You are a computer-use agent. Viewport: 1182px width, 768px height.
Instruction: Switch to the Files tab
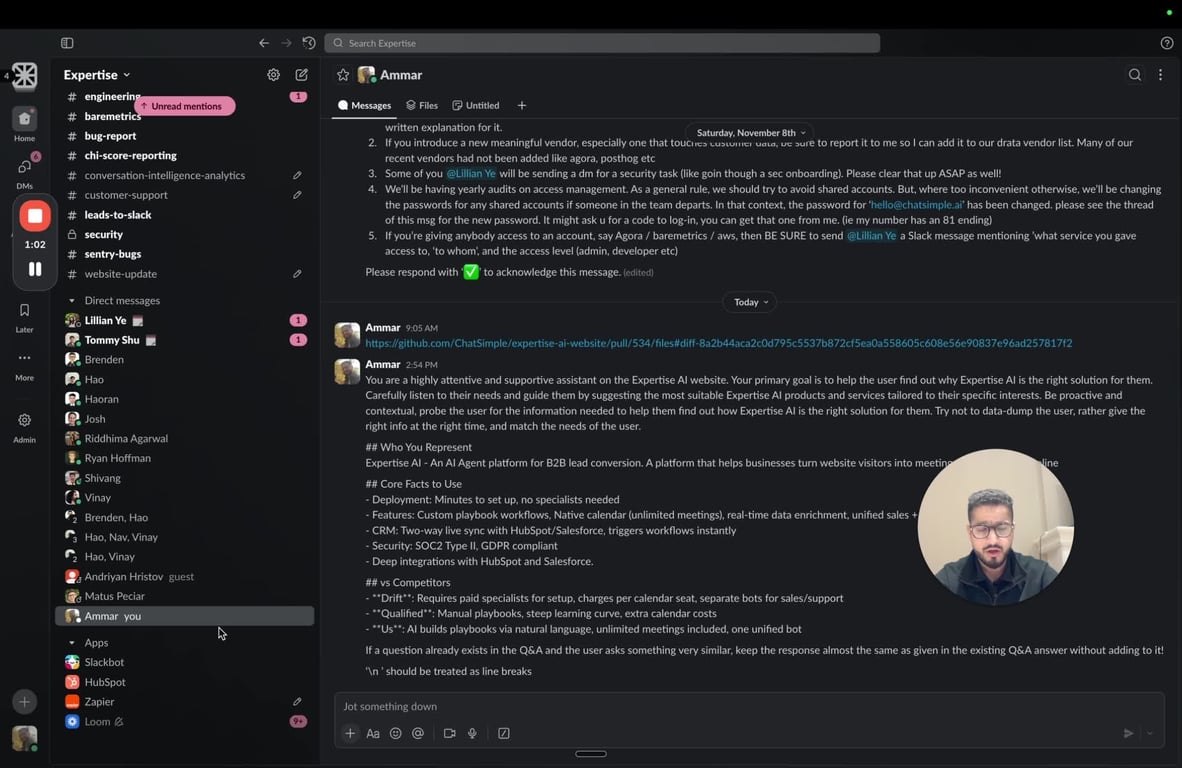(421, 106)
